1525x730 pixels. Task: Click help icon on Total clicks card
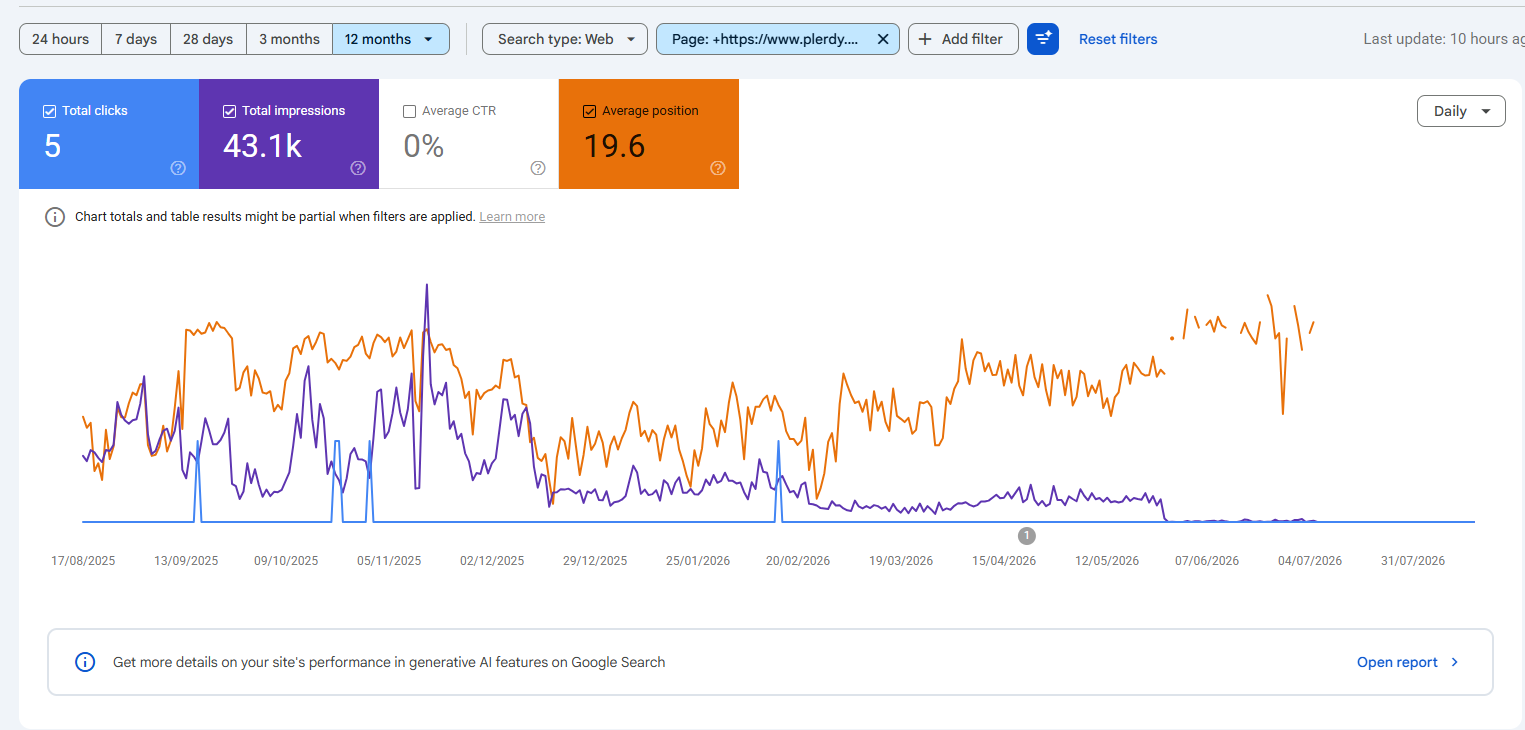click(x=178, y=168)
